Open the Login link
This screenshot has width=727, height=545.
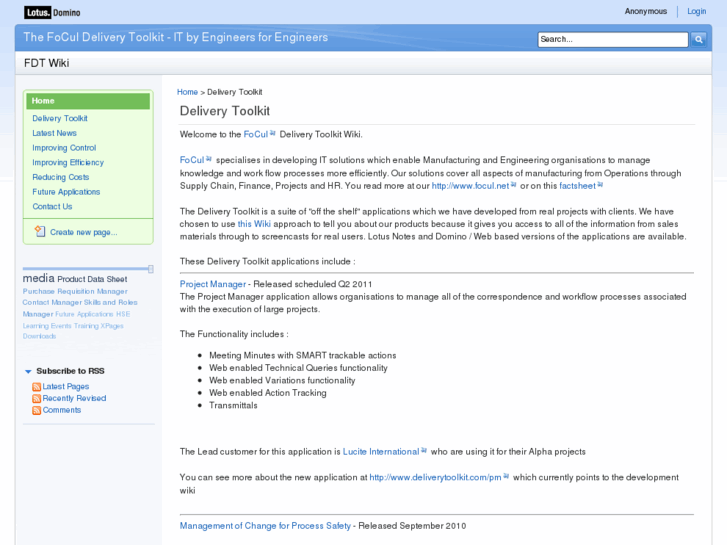[x=696, y=11]
